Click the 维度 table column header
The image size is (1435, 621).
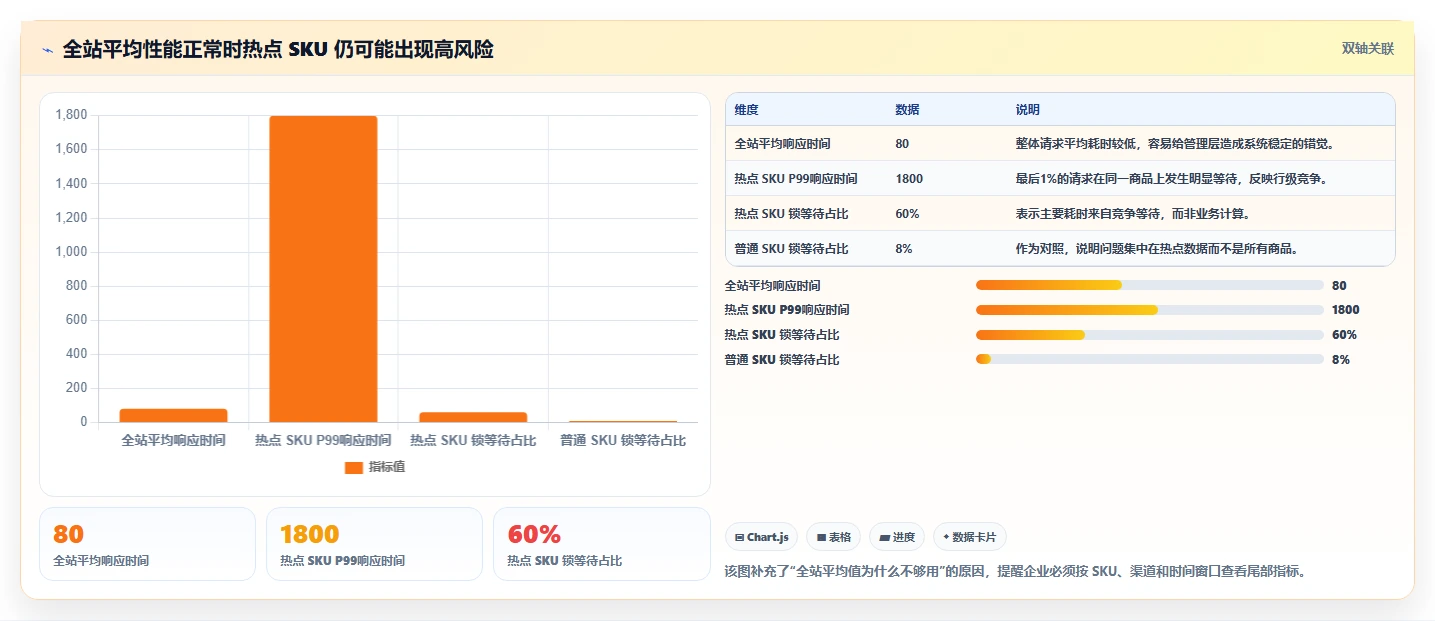[746, 110]
